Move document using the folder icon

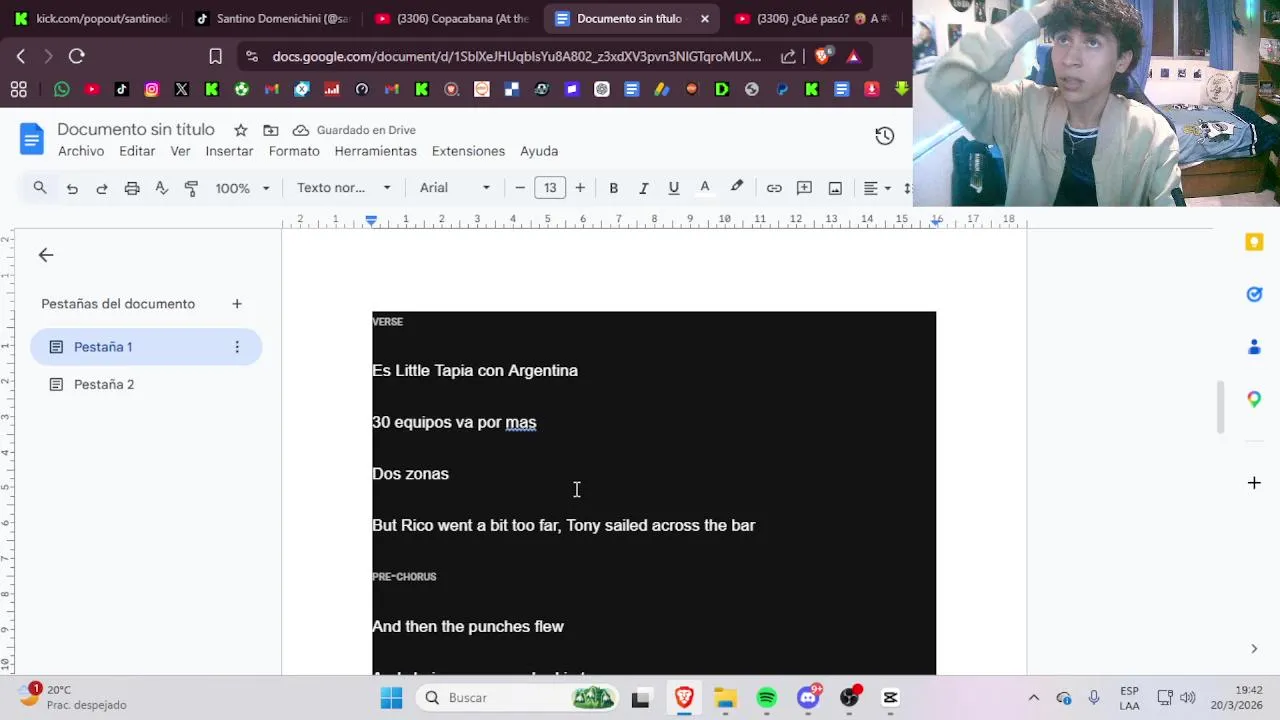[x=271, y=130]
